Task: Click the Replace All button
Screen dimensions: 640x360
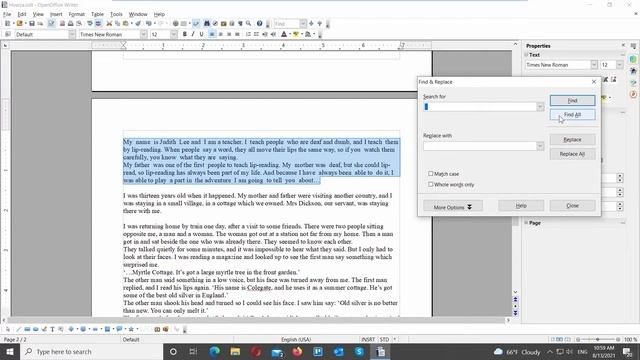Action: tap(572, 154)
